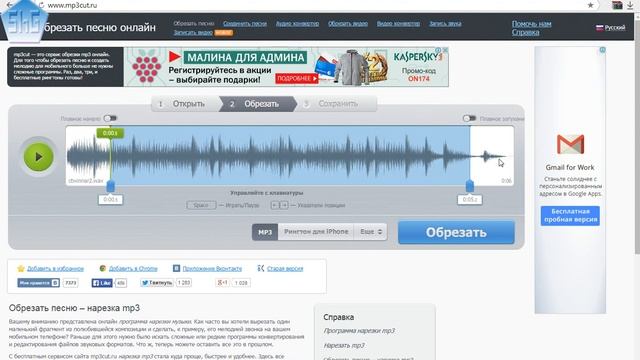Choose MP3 output format

265,232
